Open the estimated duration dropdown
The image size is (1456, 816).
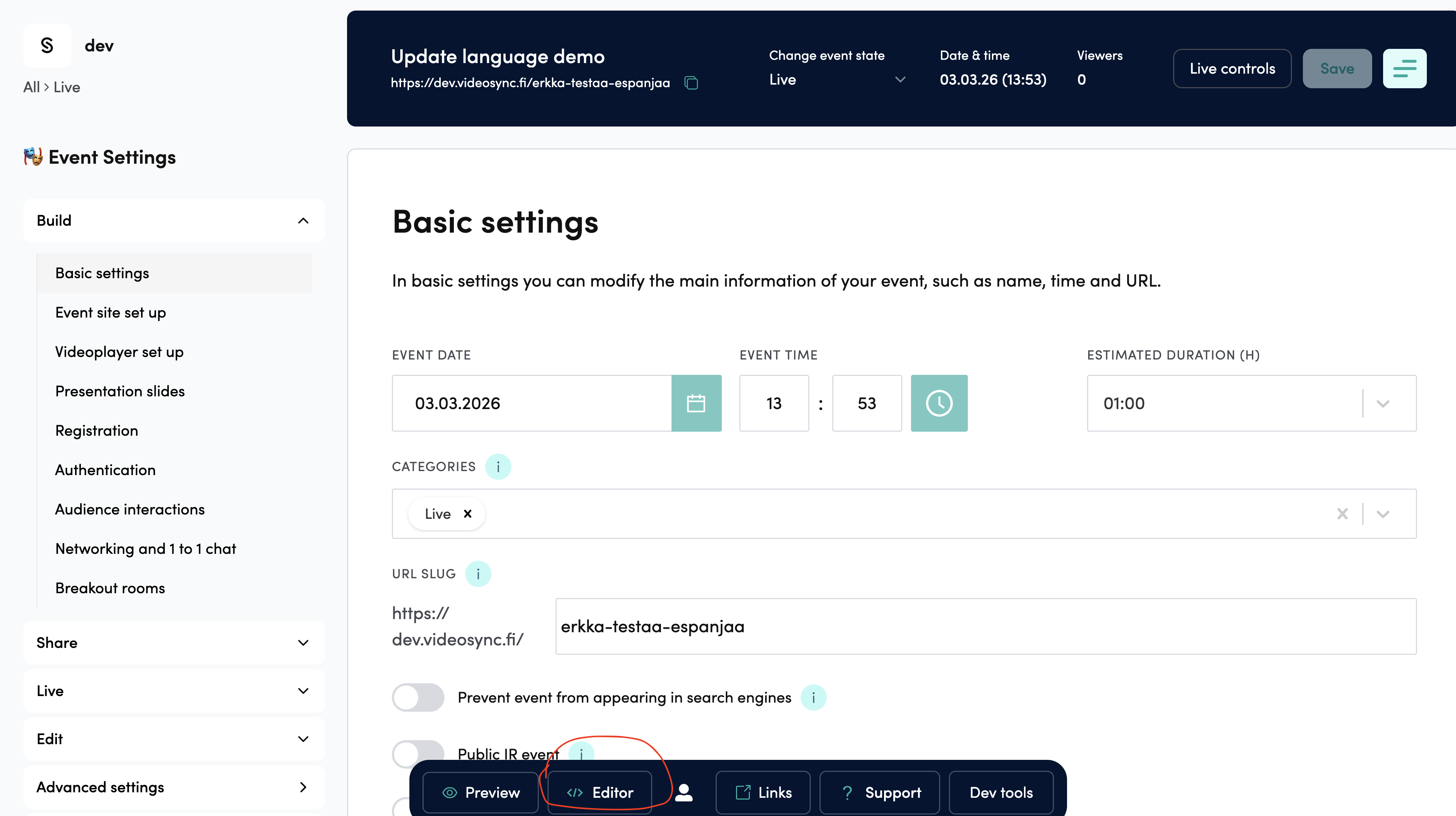tap(1382, 404)
